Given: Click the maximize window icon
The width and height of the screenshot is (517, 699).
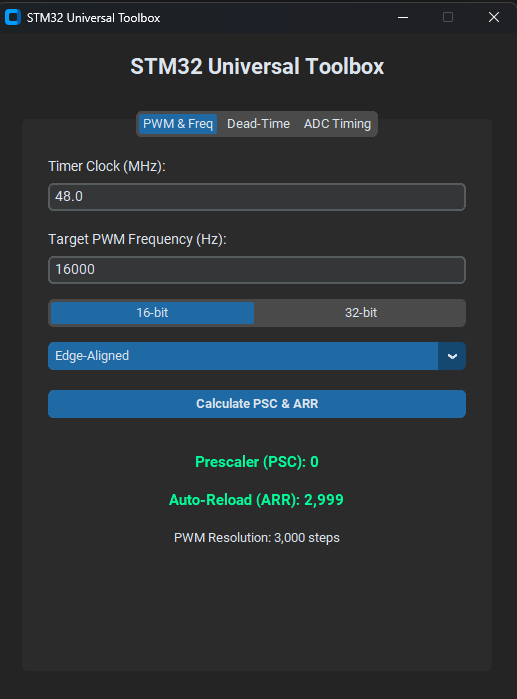Looking at the screenshot, I should click(x=448, y=17).
